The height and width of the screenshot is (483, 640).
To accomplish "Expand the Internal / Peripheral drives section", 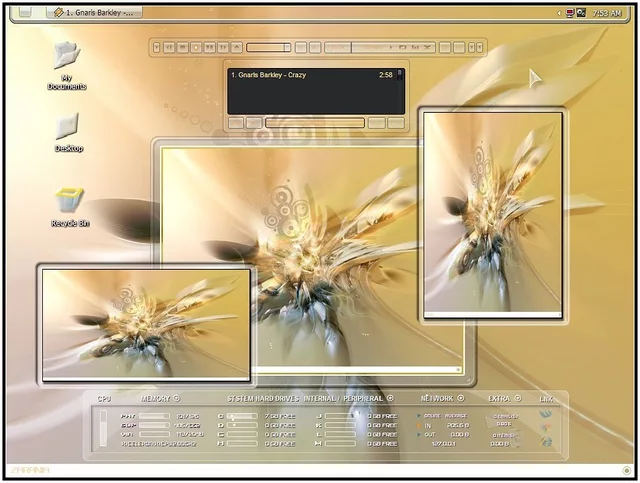I will pos(390,399).
